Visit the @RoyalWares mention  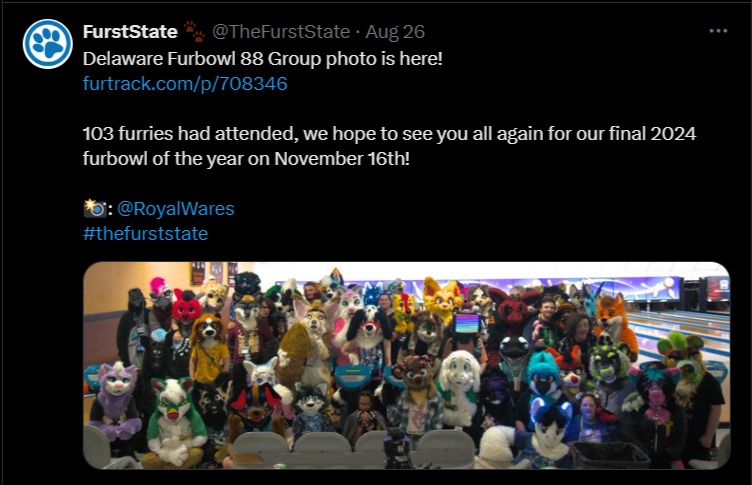176,209
